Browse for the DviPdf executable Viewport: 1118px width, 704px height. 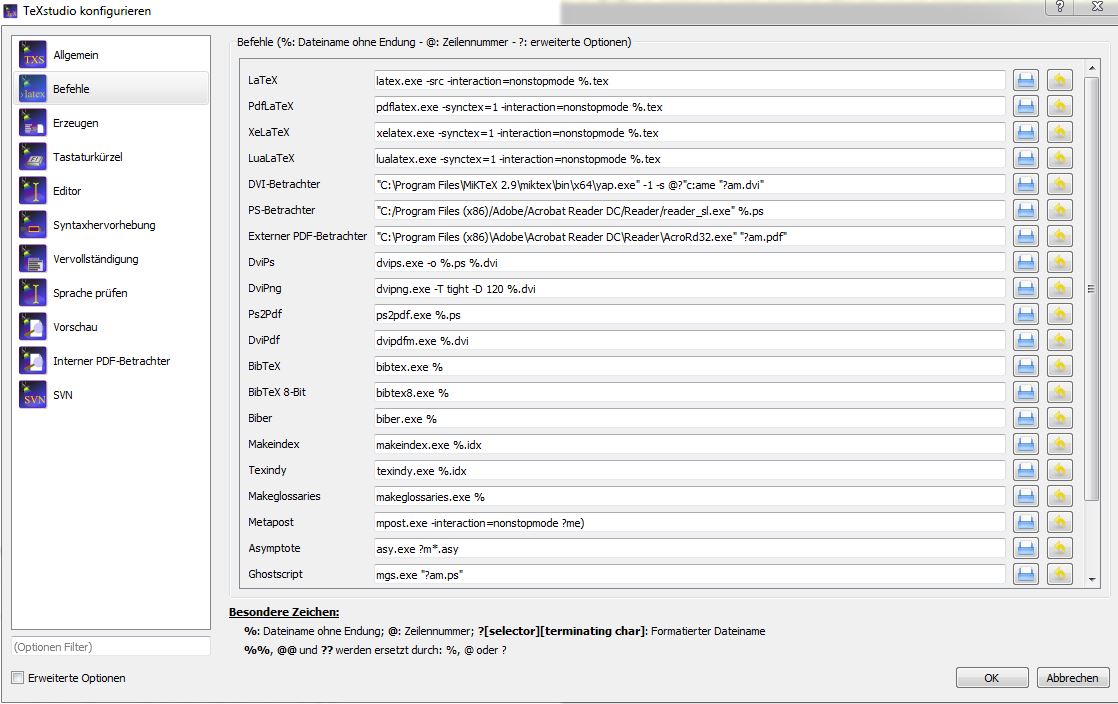click(1026, 340)
